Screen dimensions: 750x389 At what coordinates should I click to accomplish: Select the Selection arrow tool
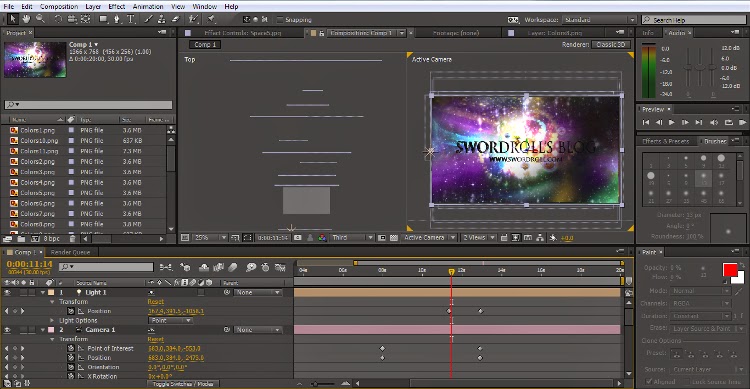(x=12, y=19)
